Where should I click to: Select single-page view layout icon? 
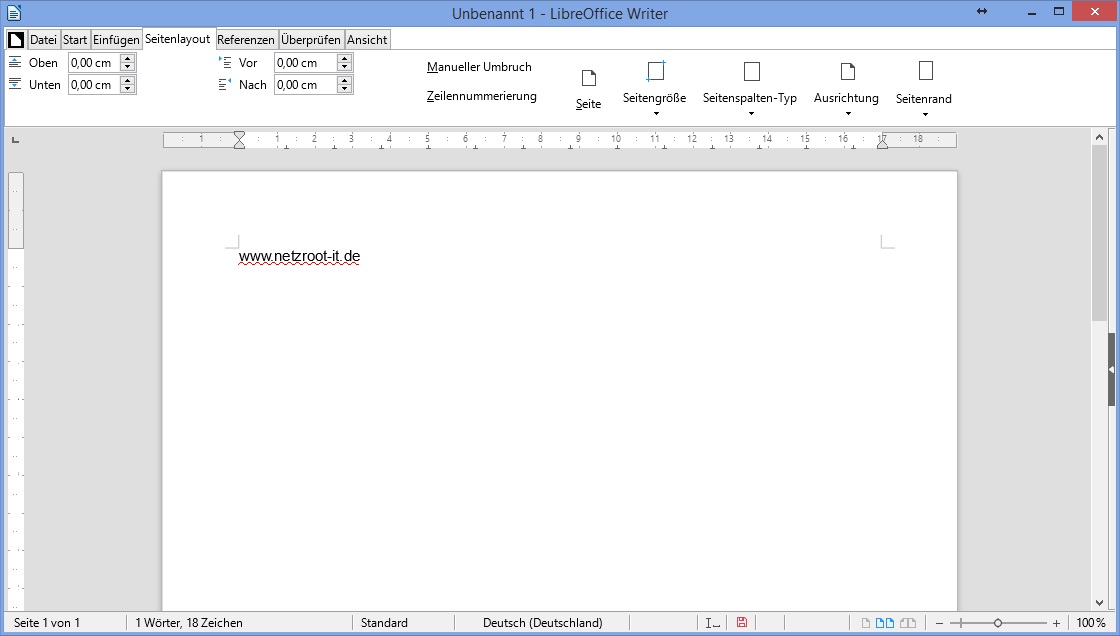pyautogui.click(x=866, y=622)
